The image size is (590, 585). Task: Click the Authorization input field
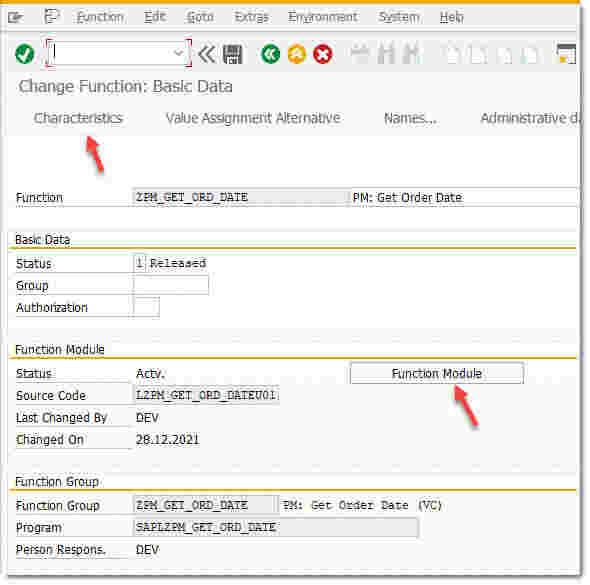pyautogui.click(x=146, y=307)
